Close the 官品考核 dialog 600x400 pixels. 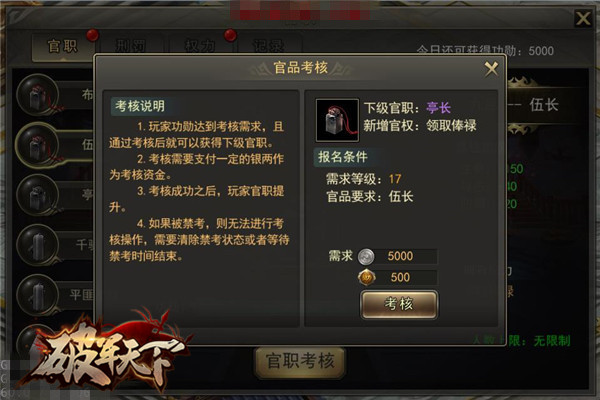(x=491, y=69)
